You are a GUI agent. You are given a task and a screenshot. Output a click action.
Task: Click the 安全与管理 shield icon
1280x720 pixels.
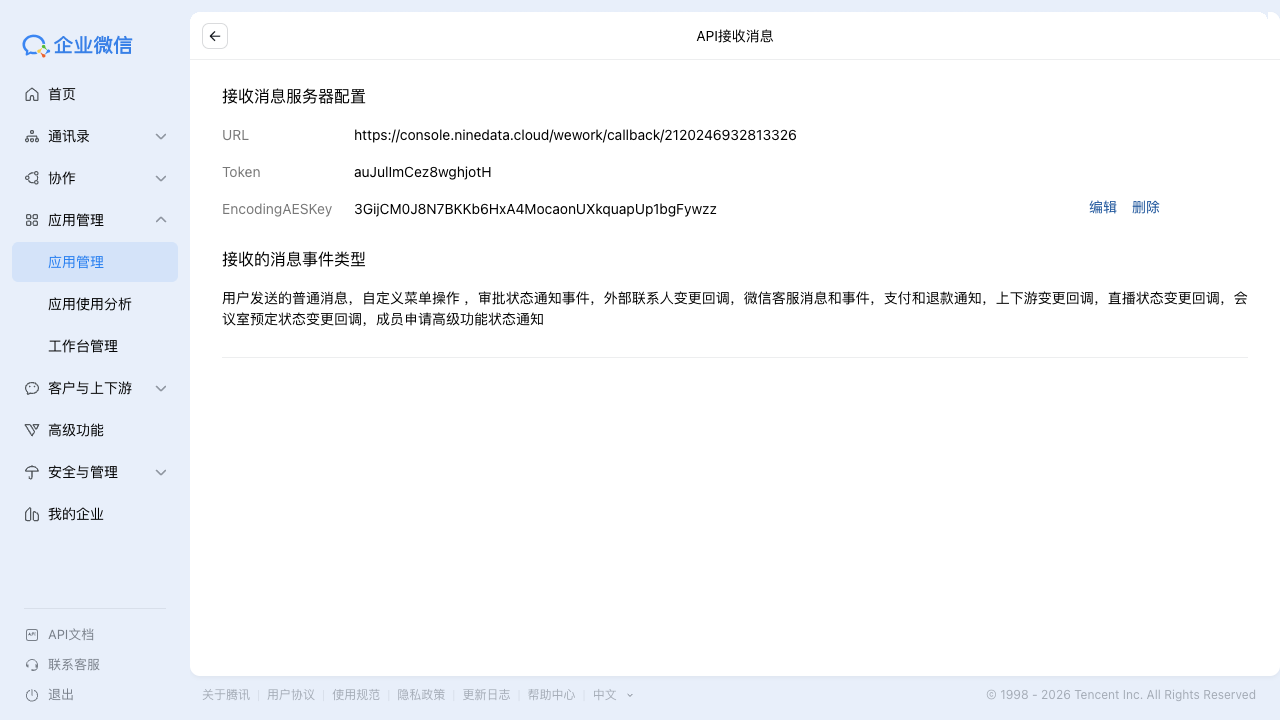click(32, 472)
